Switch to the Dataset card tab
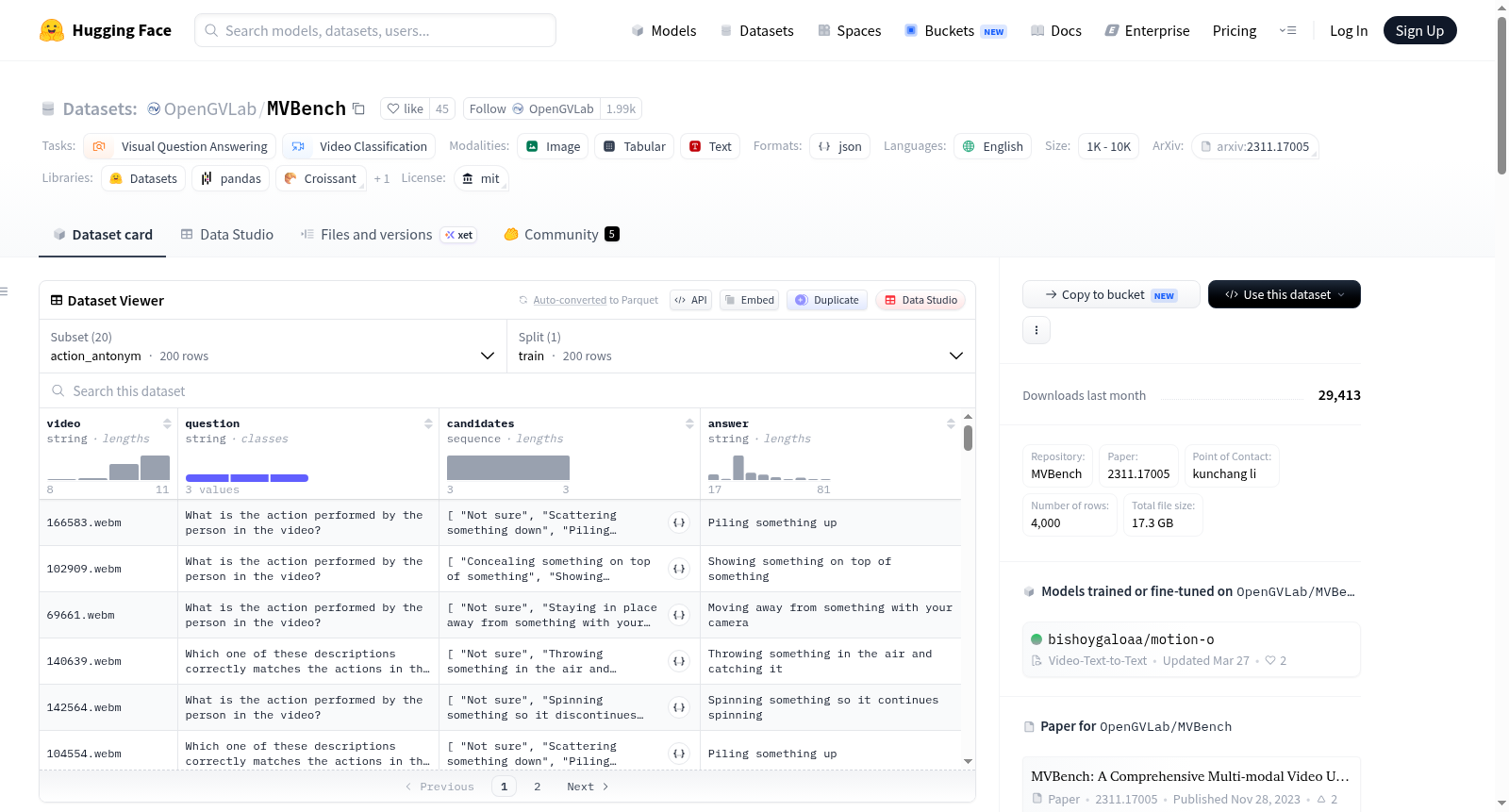The height and width of the screenshot is (812, 1509). click(x=102, y=234)
